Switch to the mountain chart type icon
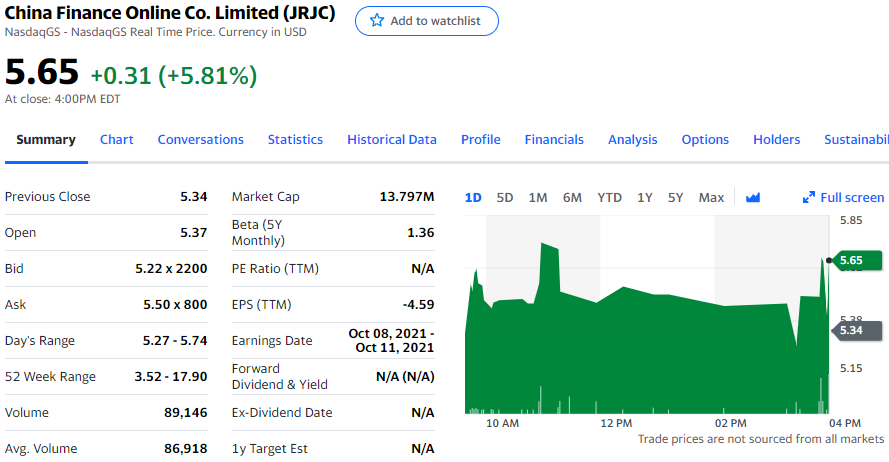 [753, 197]
